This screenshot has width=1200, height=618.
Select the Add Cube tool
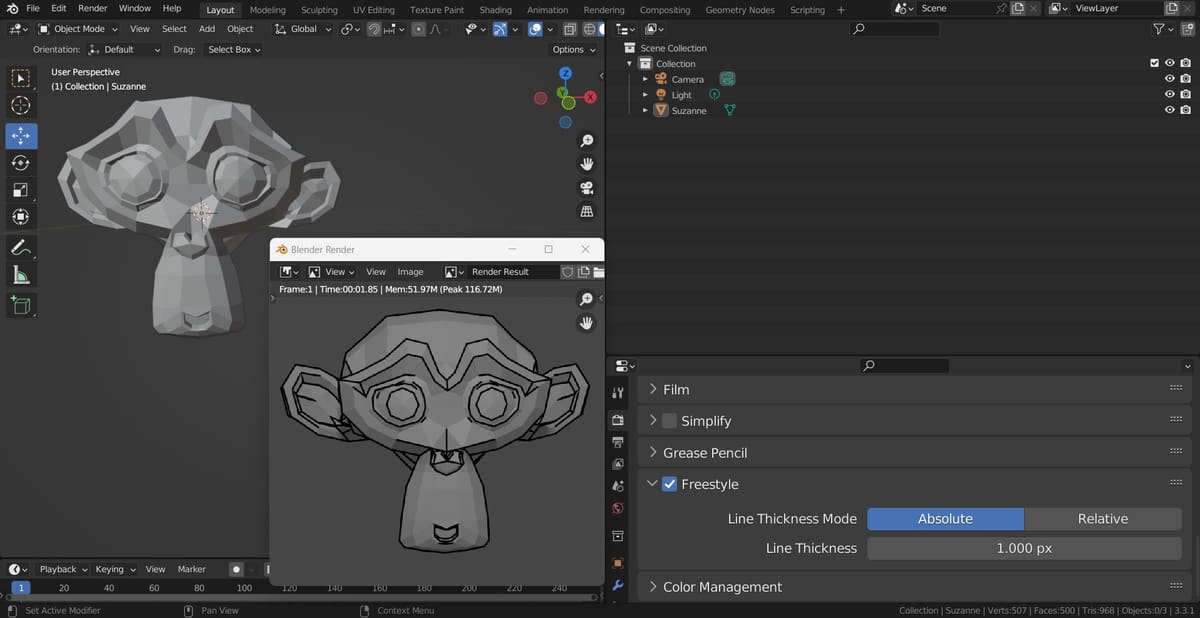[x=21, y=305]
